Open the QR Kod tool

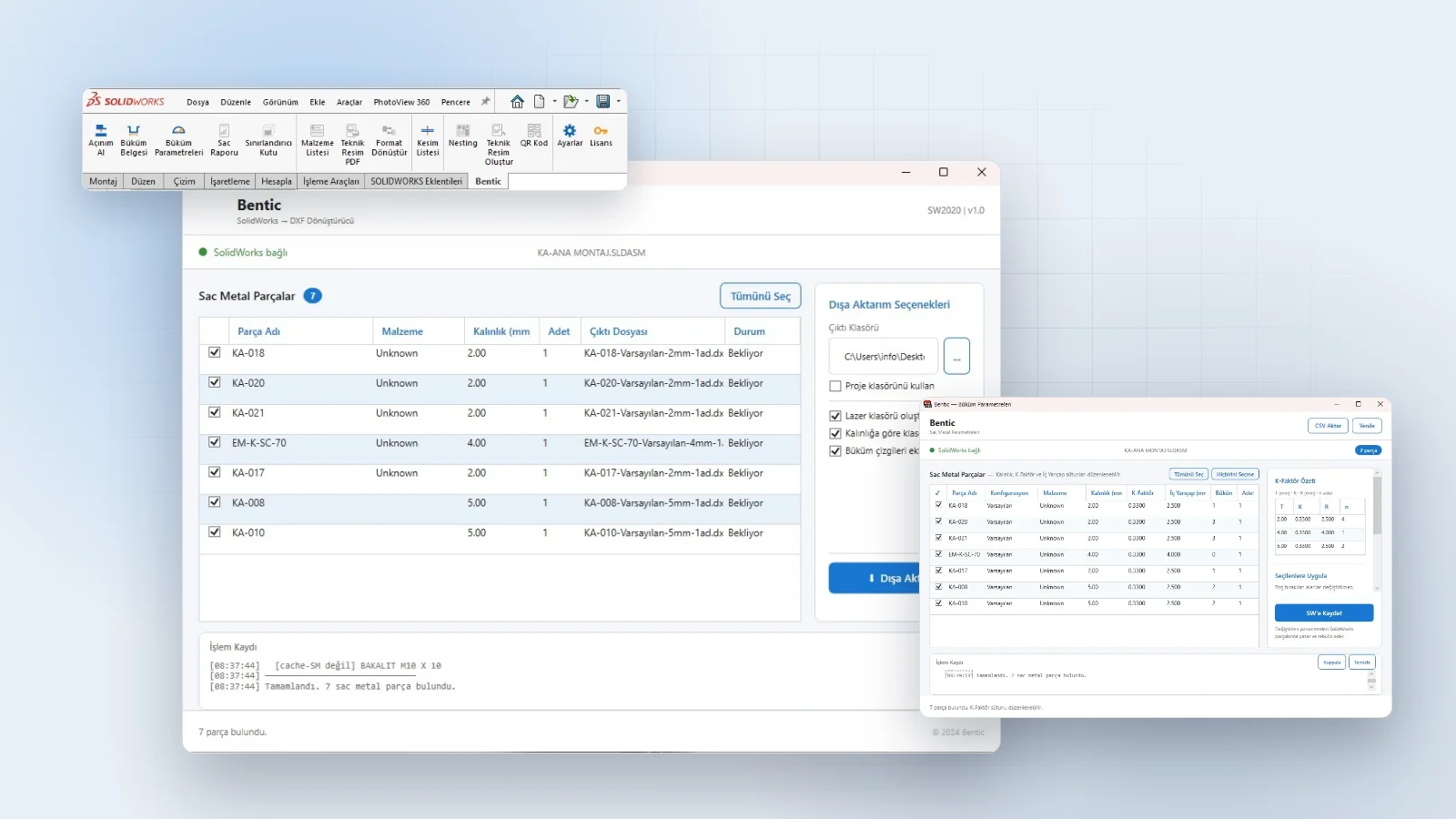534,136
